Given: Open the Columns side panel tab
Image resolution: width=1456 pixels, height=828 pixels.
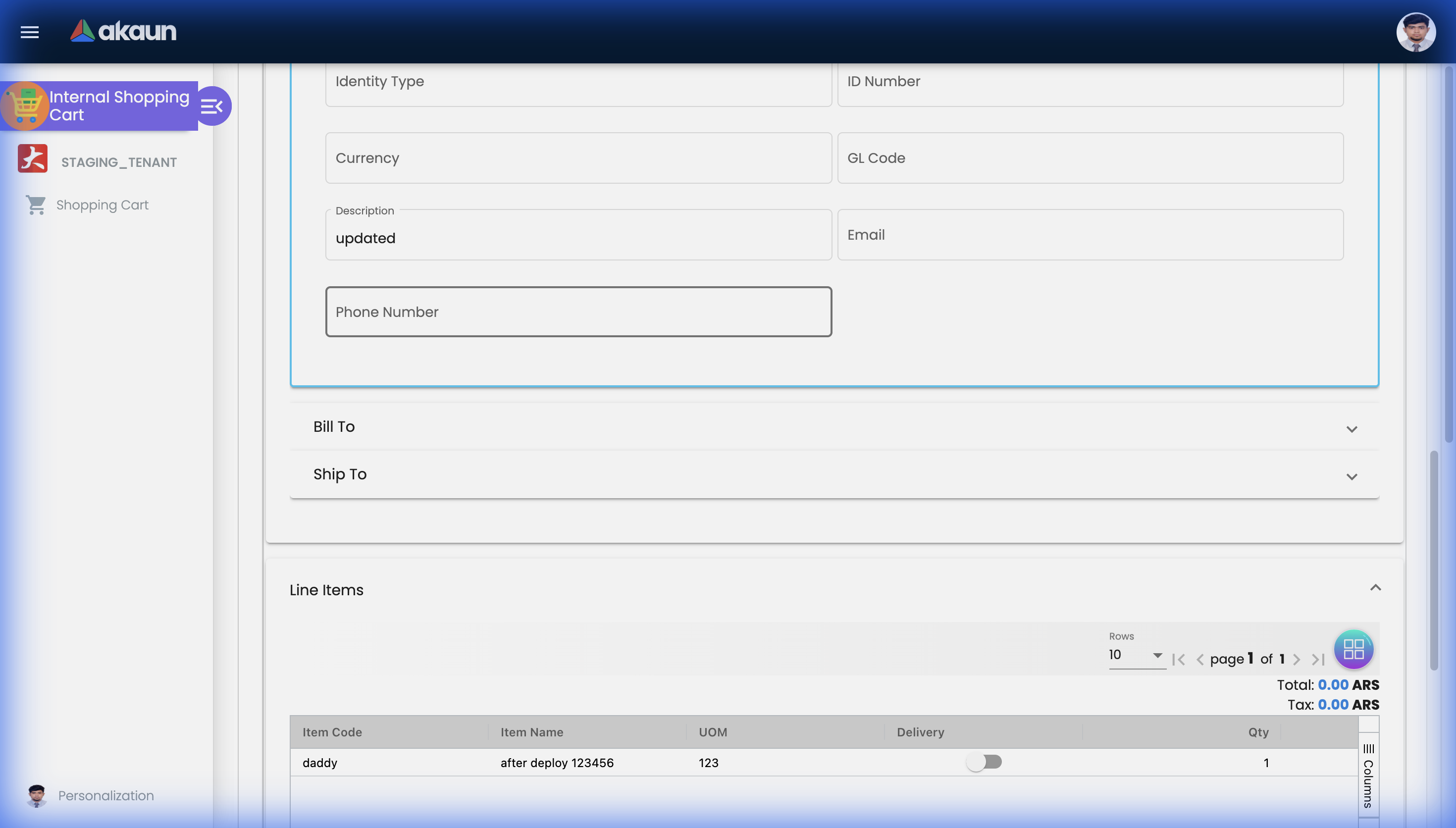Looking at the screenshot, I should (x=1368, y=776).
